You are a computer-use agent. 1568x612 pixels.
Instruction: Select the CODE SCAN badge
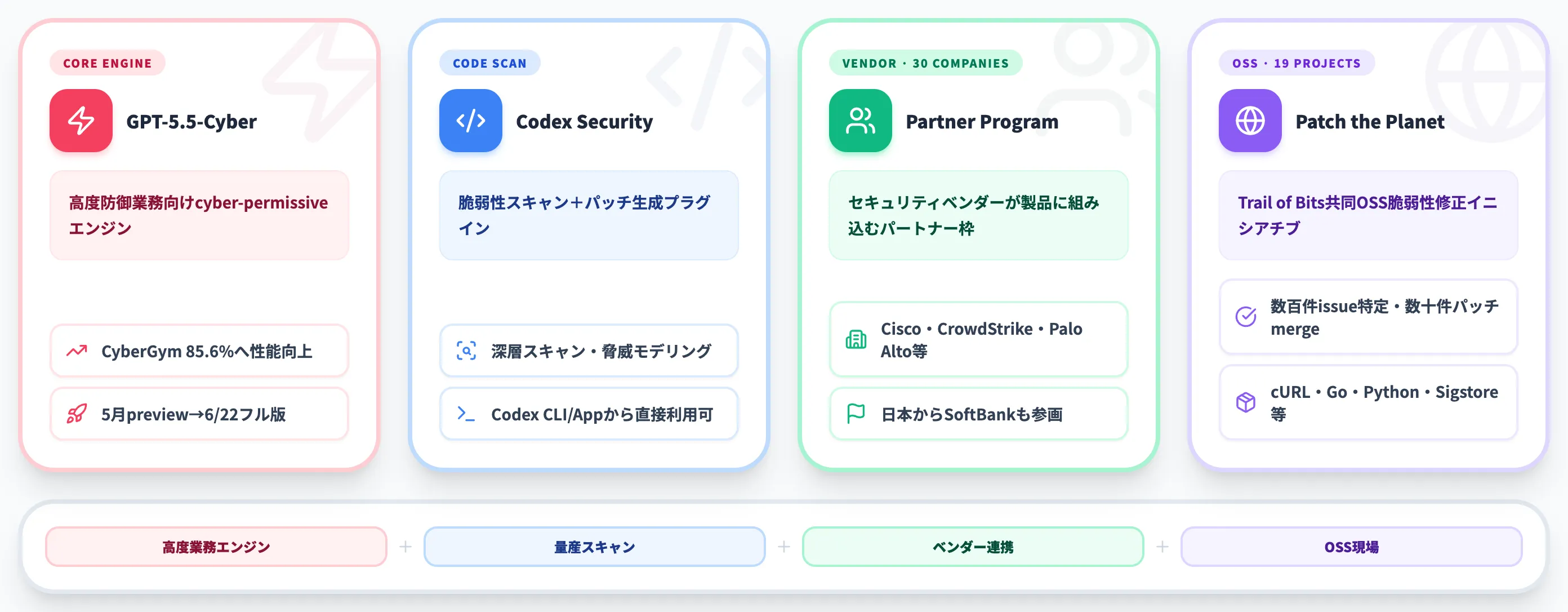pos(489,63)
